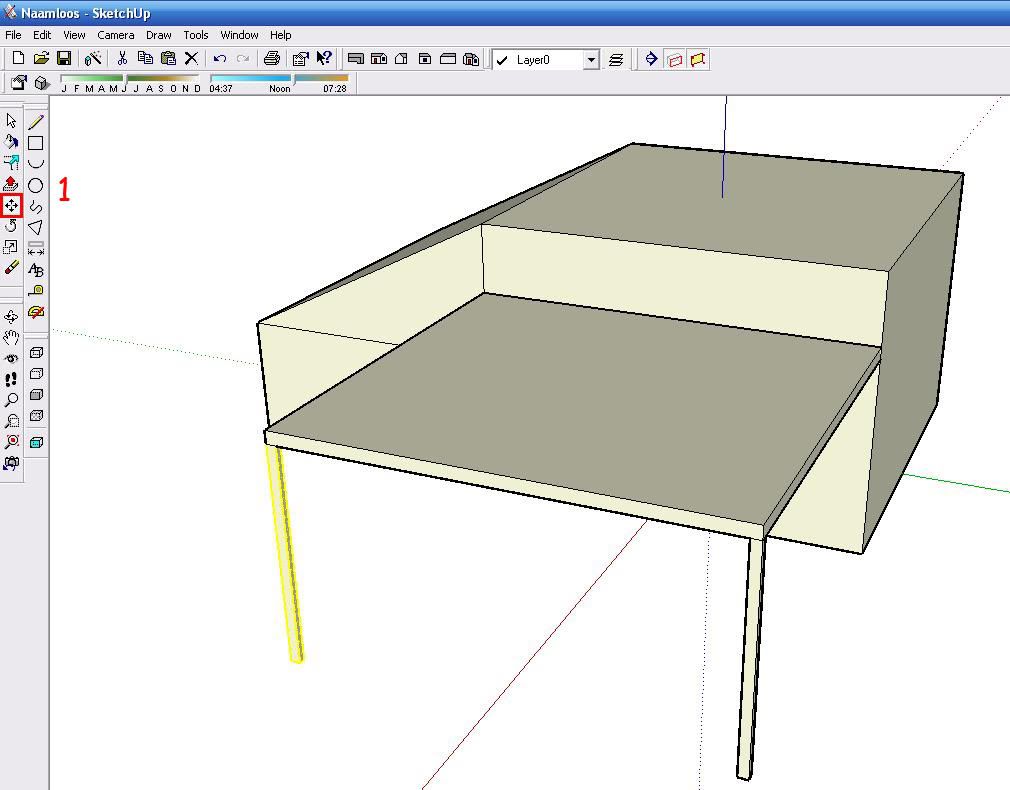Open the Layer Manager
Viewport: 1010px width, 790px height.
click(x=616, y=60)
